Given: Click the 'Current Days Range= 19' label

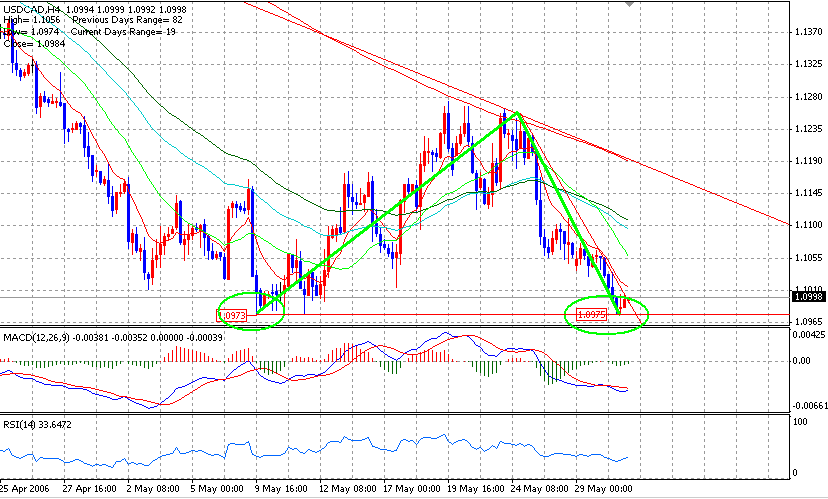Looking at the screenshot, I should pos(123,32).
